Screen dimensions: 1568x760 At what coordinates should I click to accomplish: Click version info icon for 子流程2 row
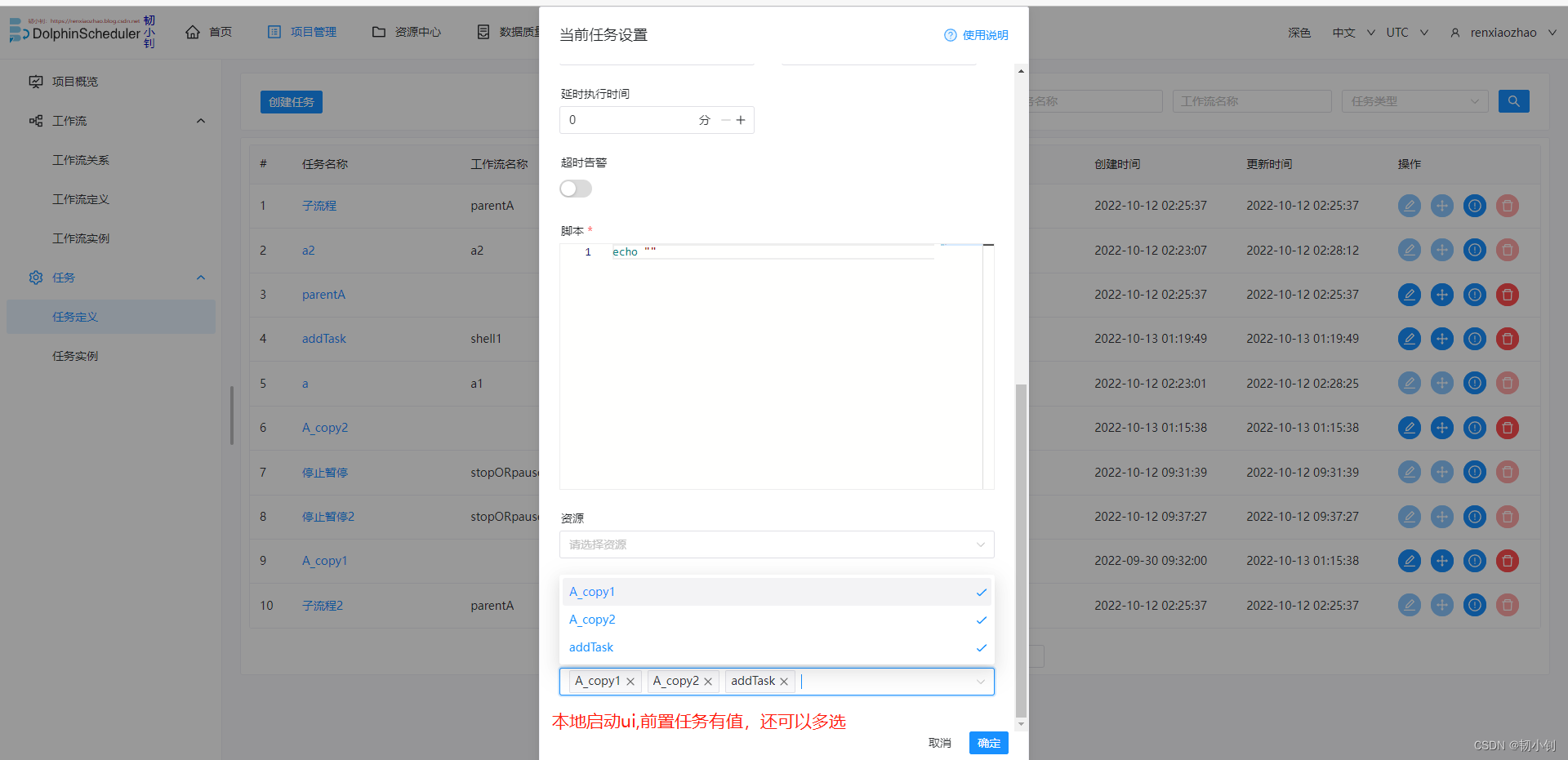(x=1475, y=606)
